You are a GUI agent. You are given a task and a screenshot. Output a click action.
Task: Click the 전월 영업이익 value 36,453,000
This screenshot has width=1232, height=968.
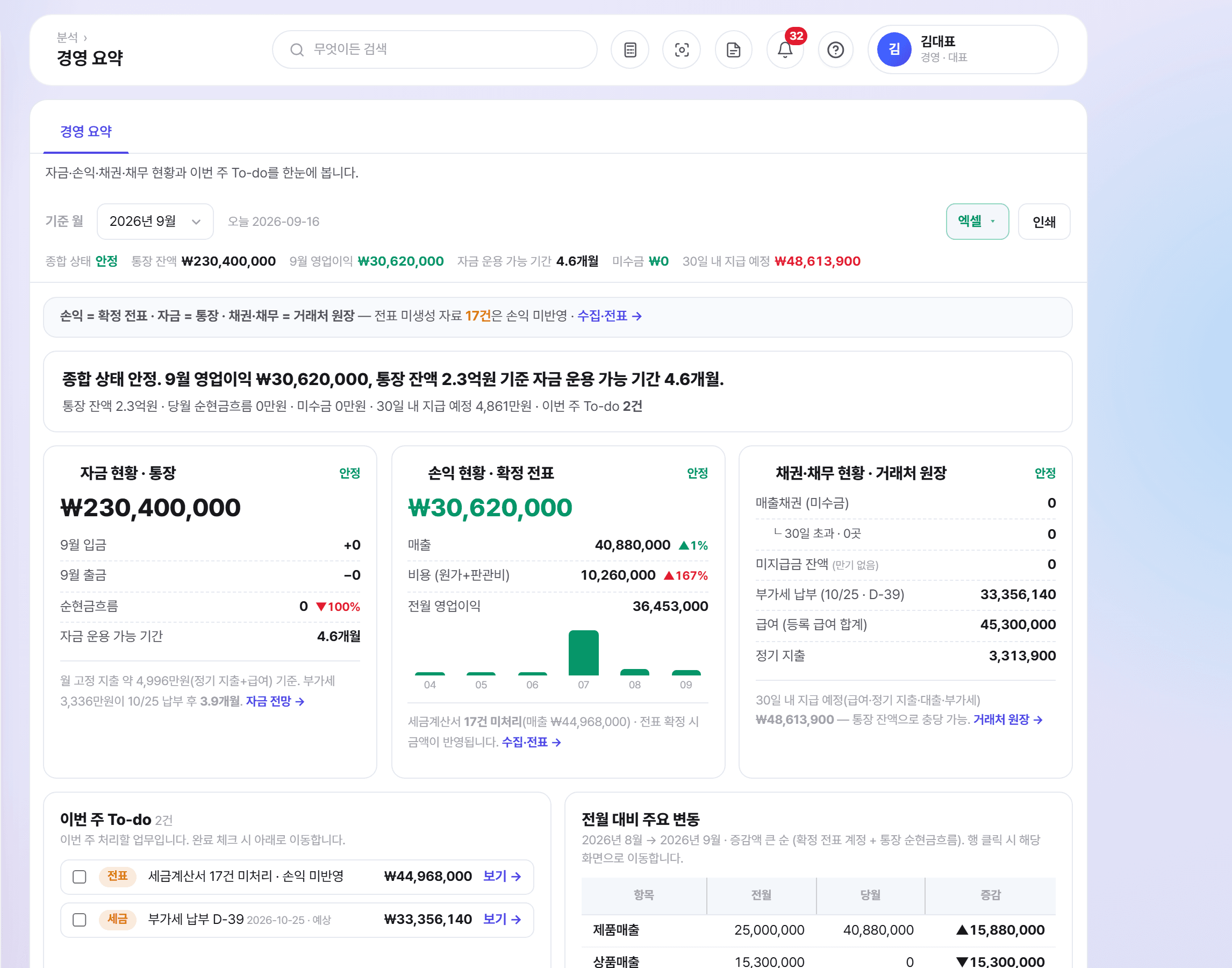(x=670, y=607)
